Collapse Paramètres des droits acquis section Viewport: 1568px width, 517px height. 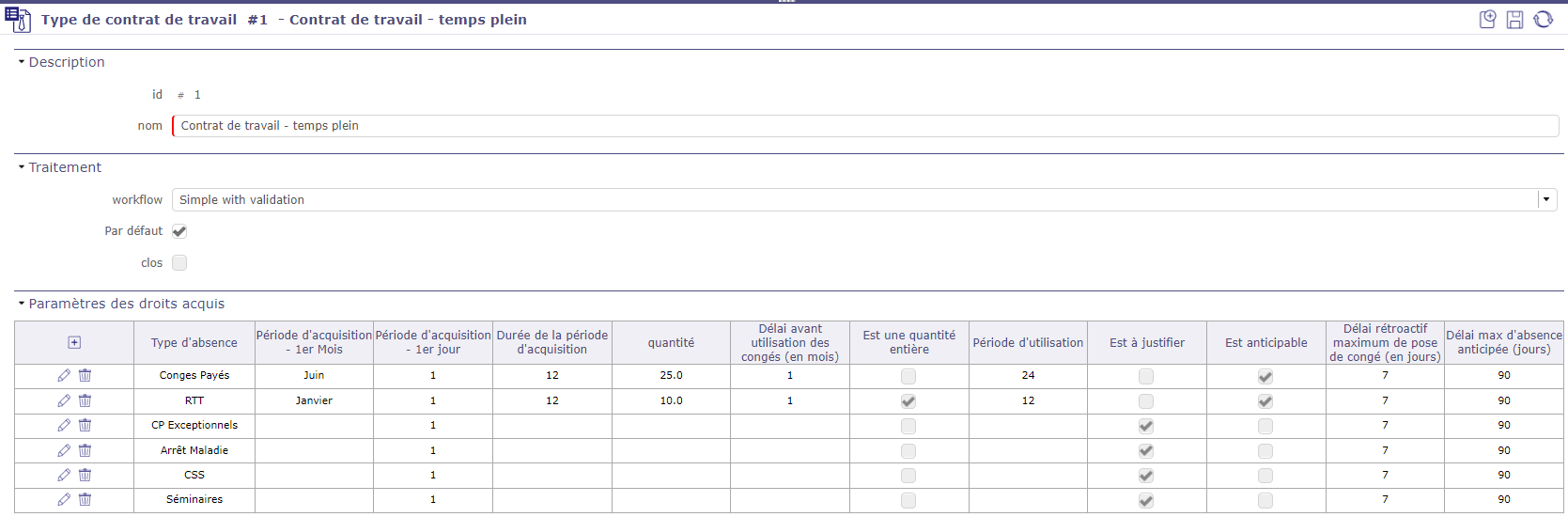click(22, 304)
